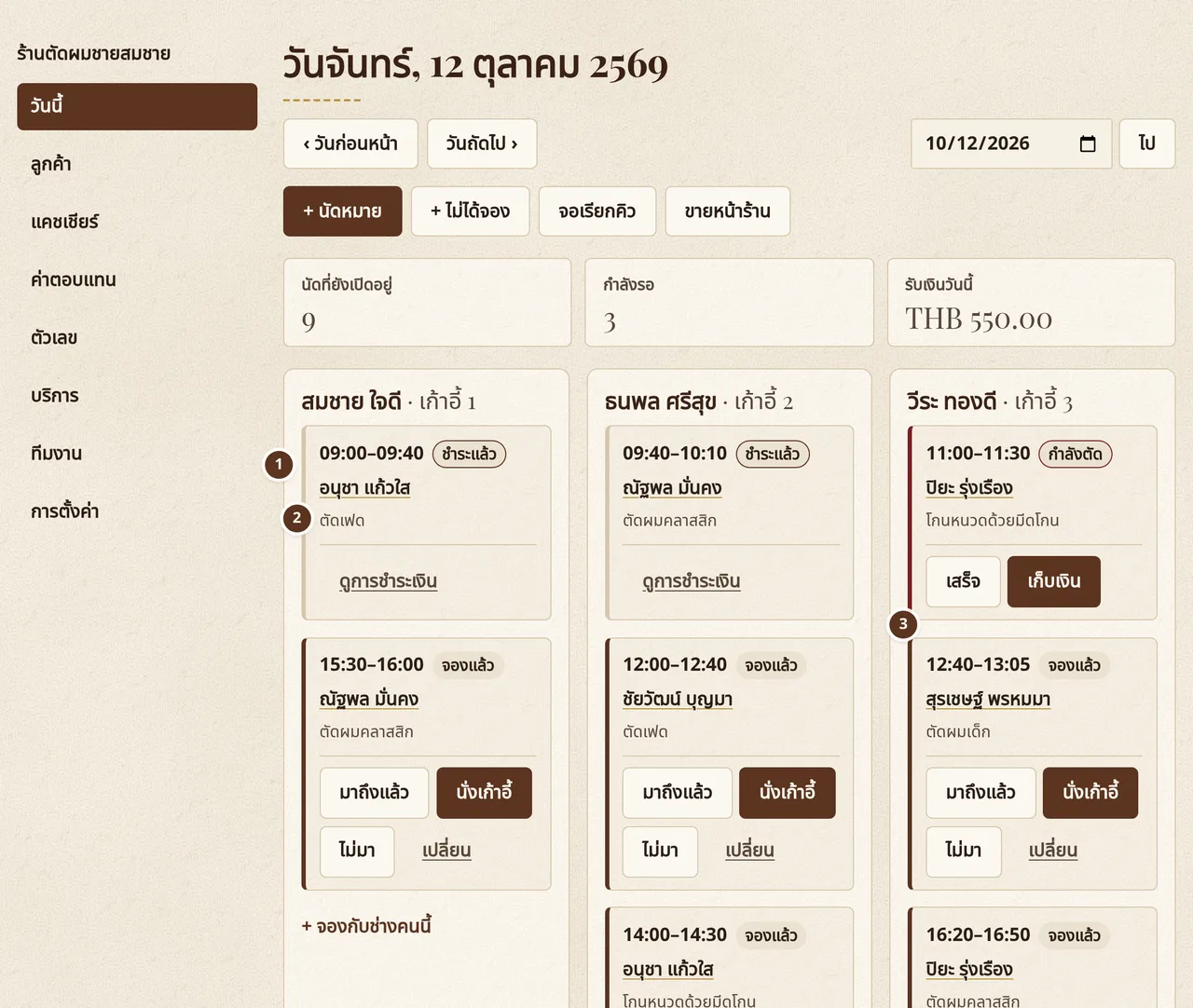
Task: Open customer อนุชา แก้วใส at 09:00–09:40
Action: click(365, 488)
